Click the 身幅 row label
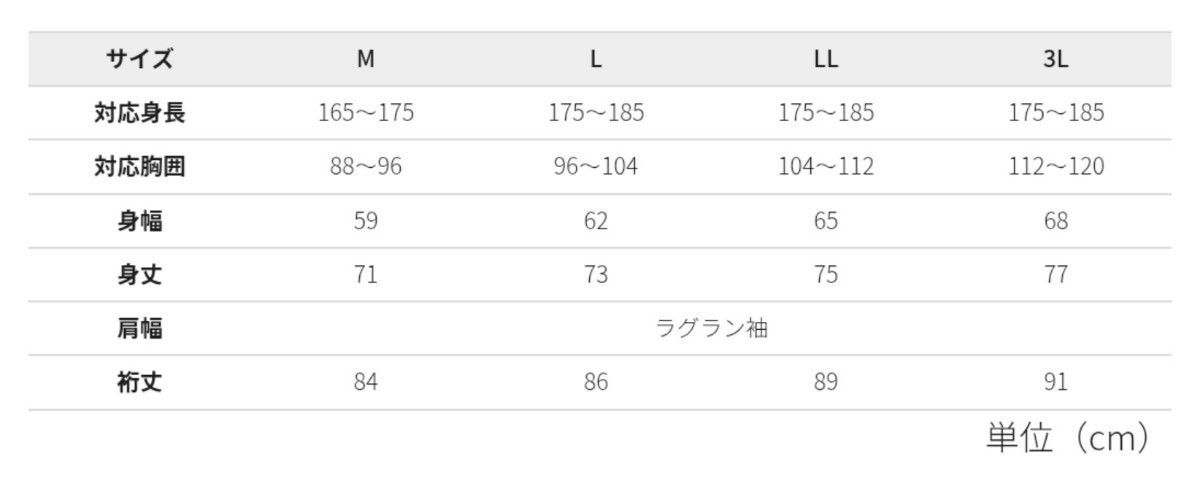 click(140, 221)
